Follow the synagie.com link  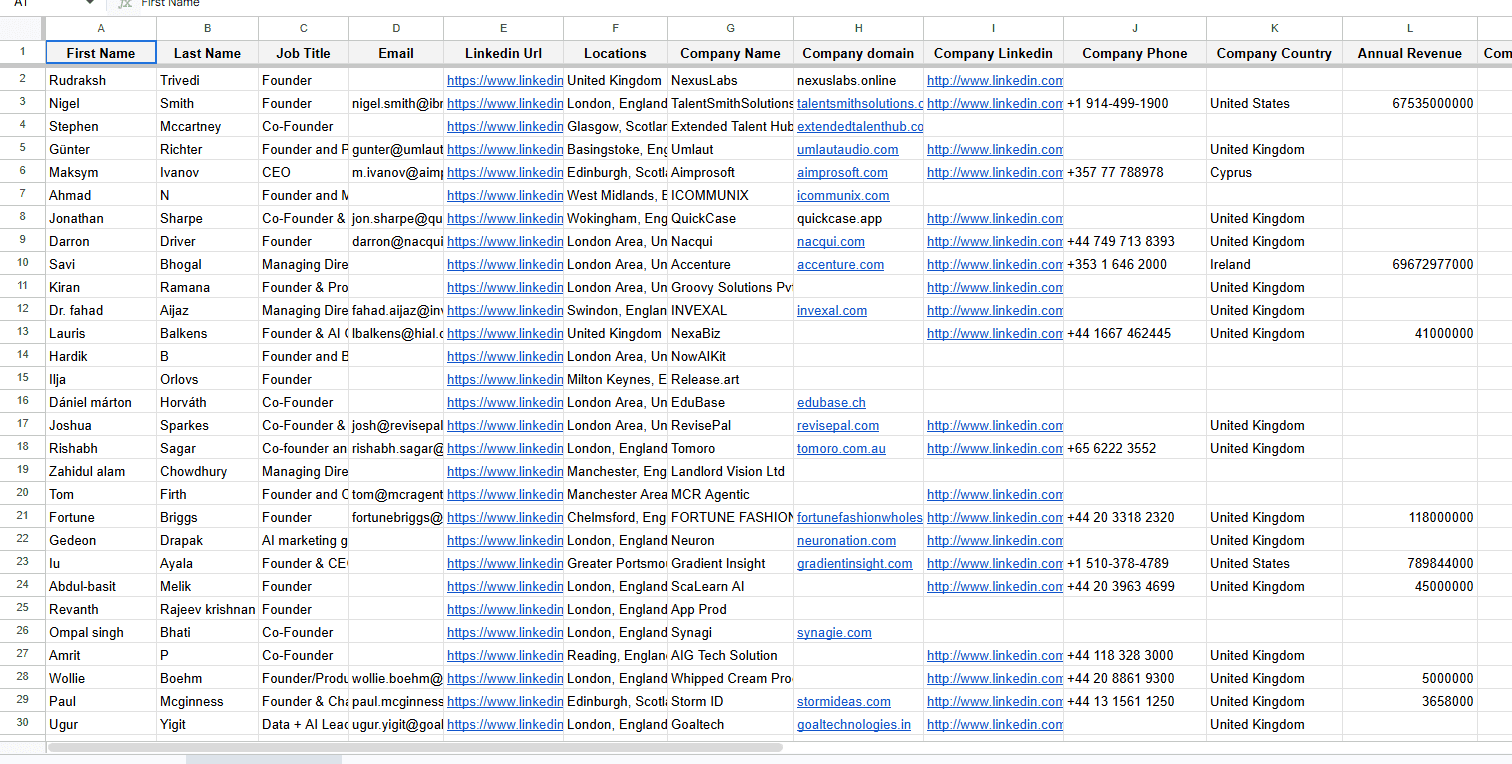pos(834,633)
